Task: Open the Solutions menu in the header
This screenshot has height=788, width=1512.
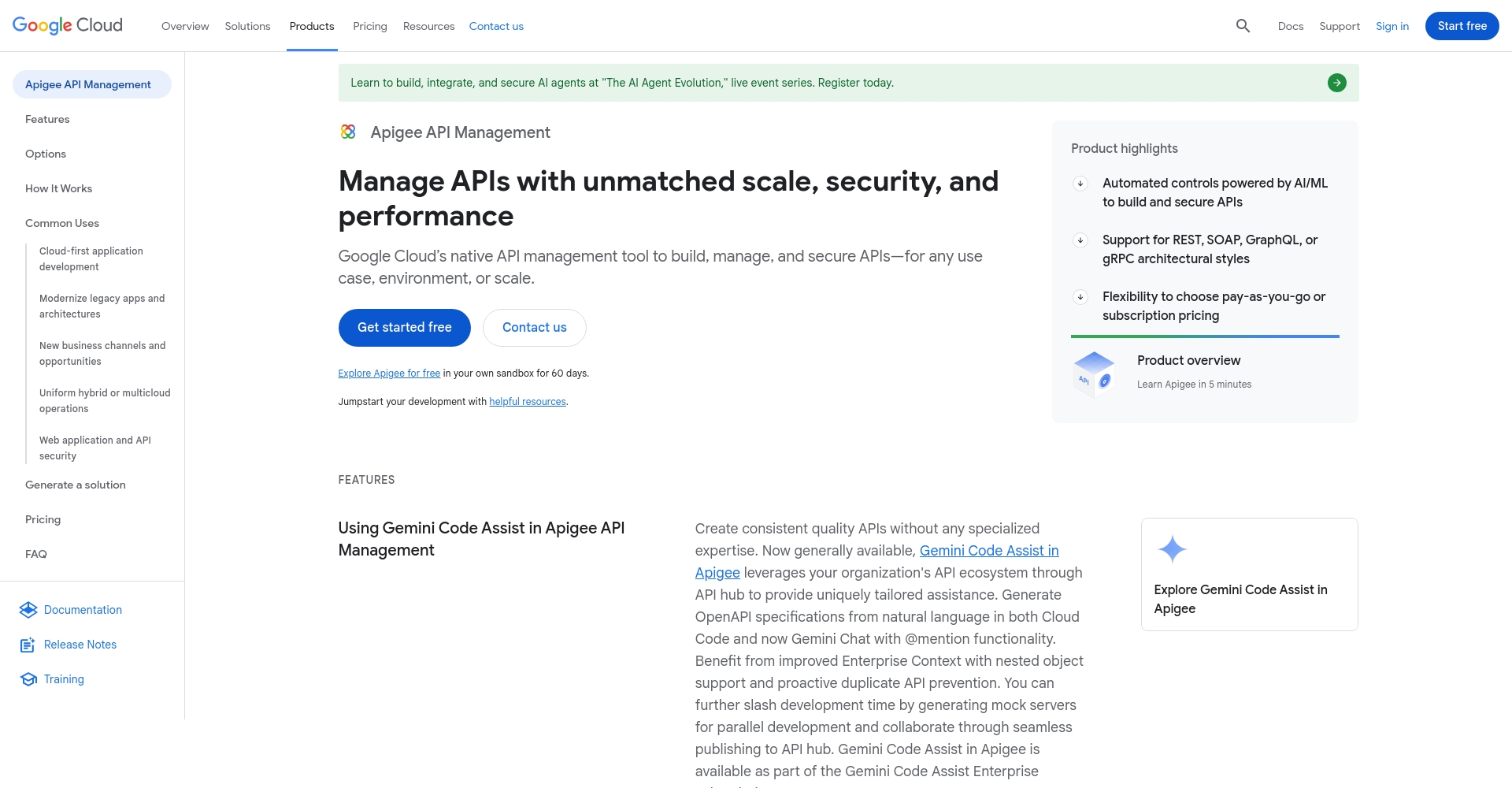Action: pyautogui.click(x=247, y=26)
